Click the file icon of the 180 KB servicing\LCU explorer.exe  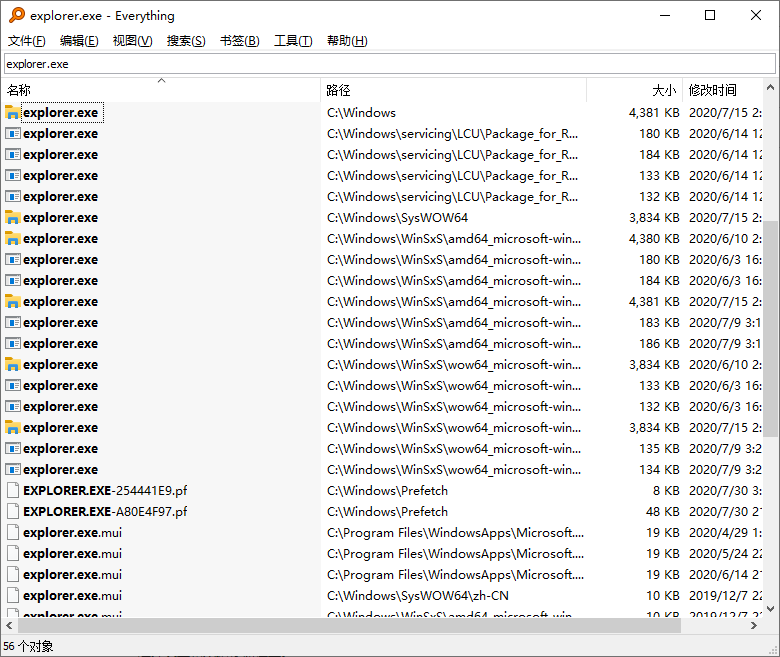pyautogui.click(x=12, y=134)
